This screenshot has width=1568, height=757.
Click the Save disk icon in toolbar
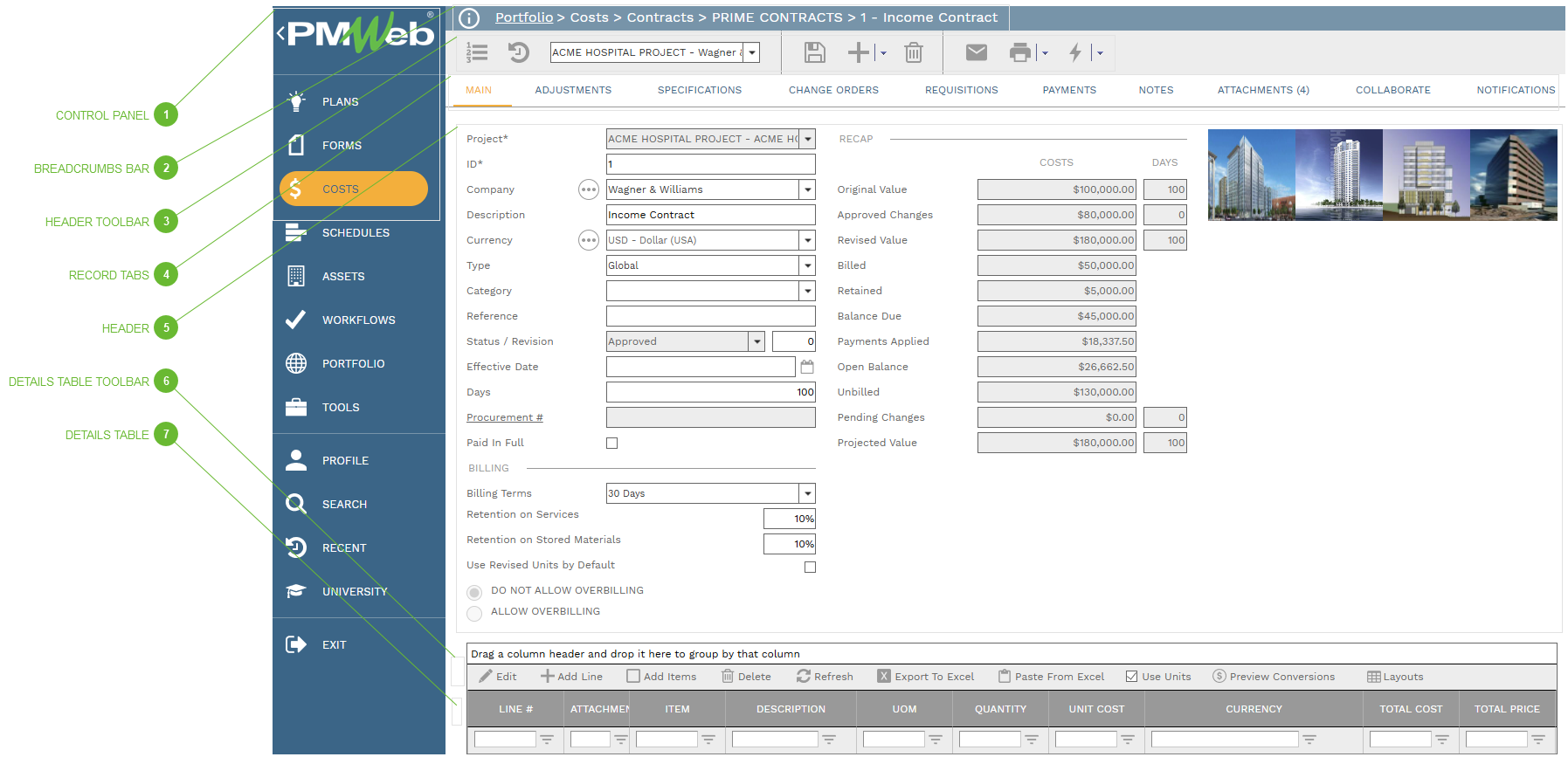(x=814, y=52)
